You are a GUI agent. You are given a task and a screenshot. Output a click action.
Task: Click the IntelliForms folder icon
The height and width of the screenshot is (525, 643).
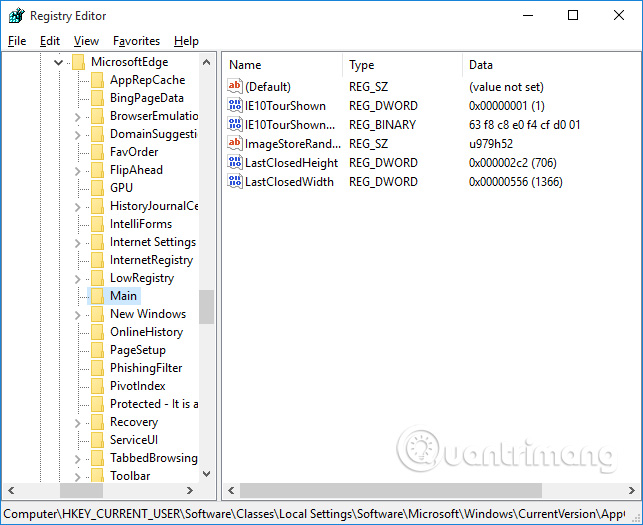(97, 224)
